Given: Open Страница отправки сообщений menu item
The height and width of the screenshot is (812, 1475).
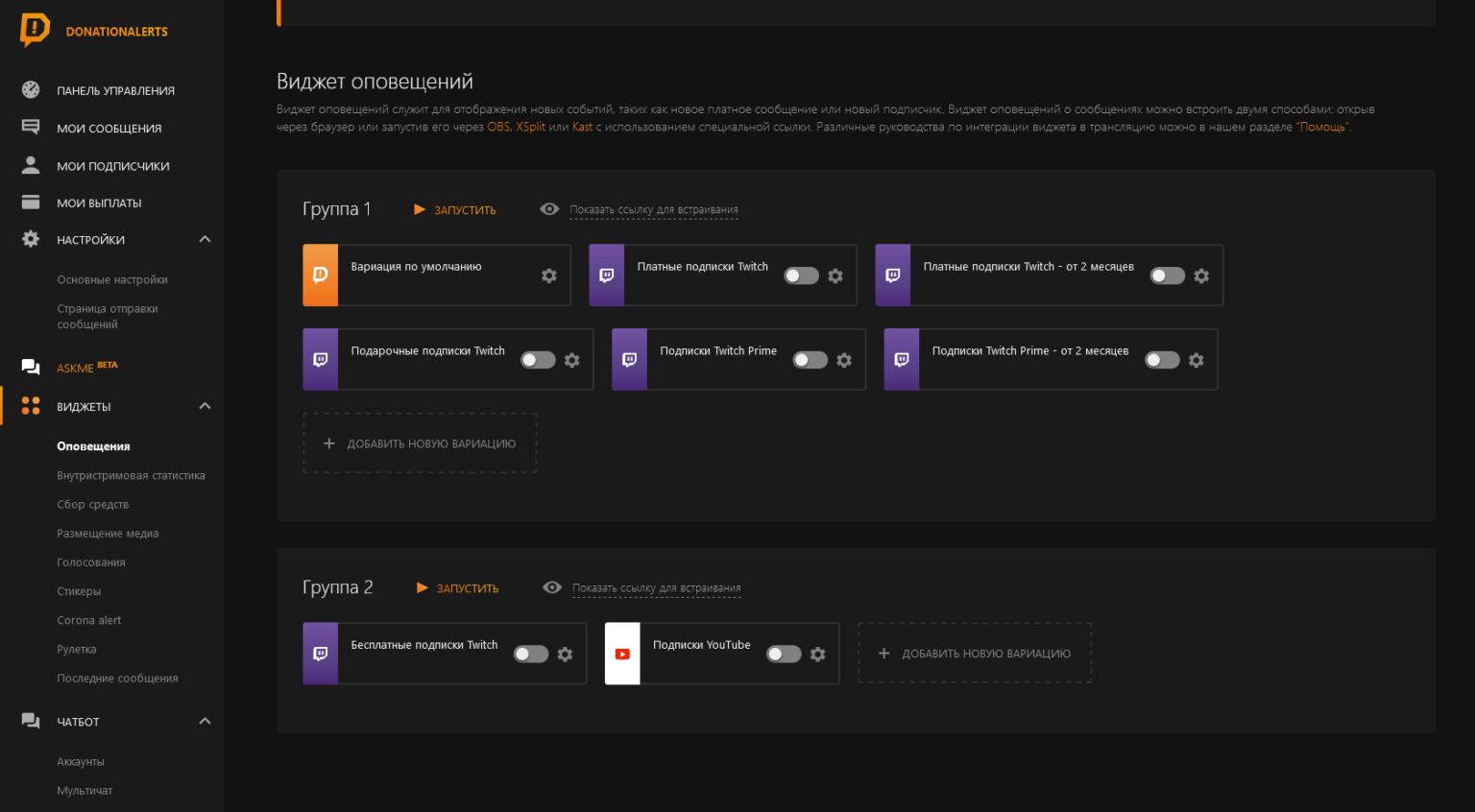Looking at the screenshot, I should pos(108,317).
